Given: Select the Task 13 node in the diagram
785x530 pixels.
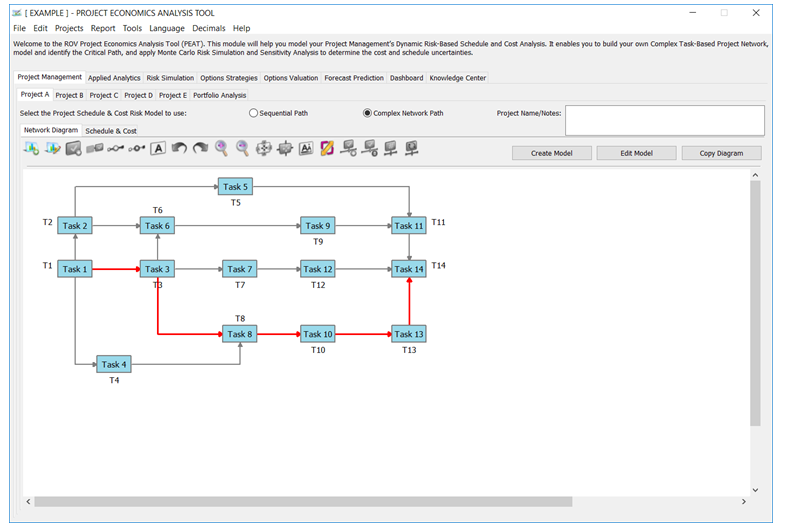Looking at the screenshot, I should [x=409, y=334].
